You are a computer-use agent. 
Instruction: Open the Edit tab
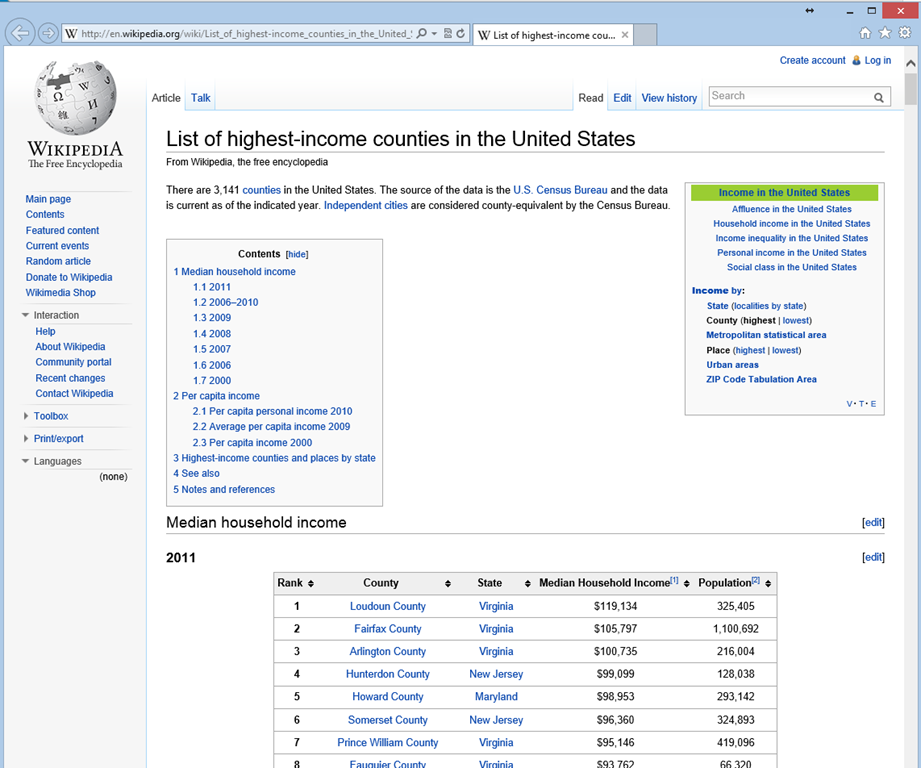click(622, 98)
